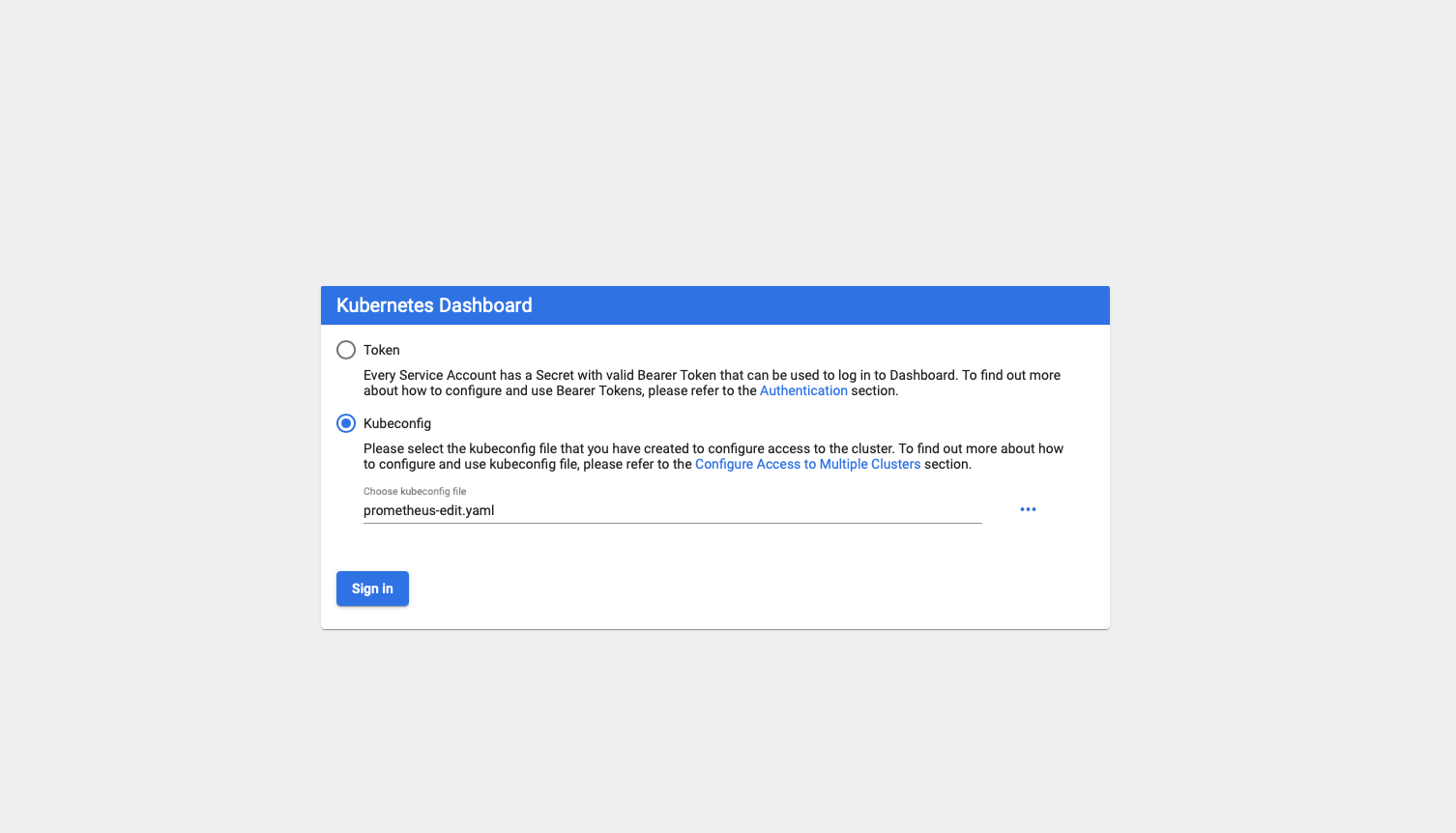The width and height of the screenshot is (1456, 833).
Task: Click the "Kubeconfig" option label text
Action: pos(397,423)
